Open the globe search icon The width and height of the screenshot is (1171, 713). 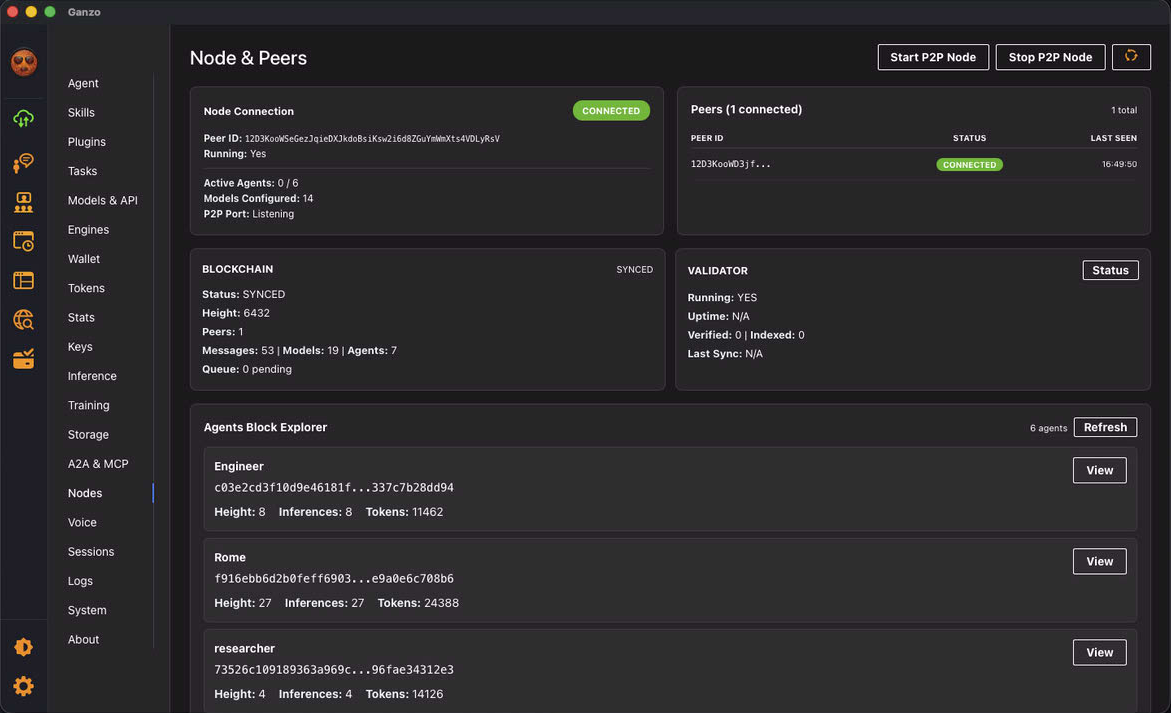(x=24, y=320)
